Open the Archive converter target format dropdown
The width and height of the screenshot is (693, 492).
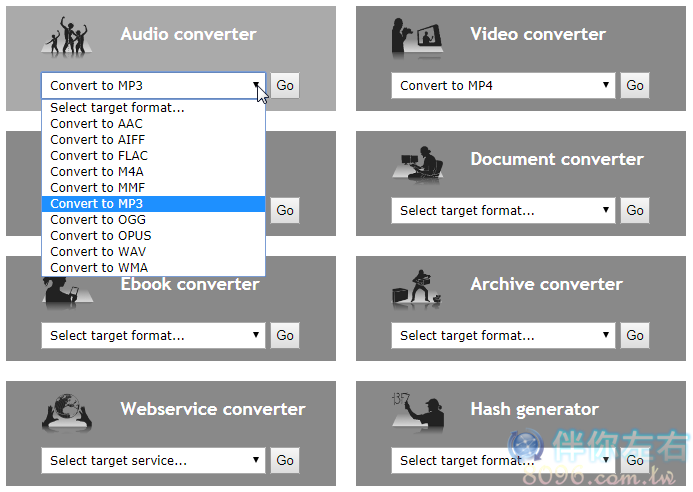503,336
